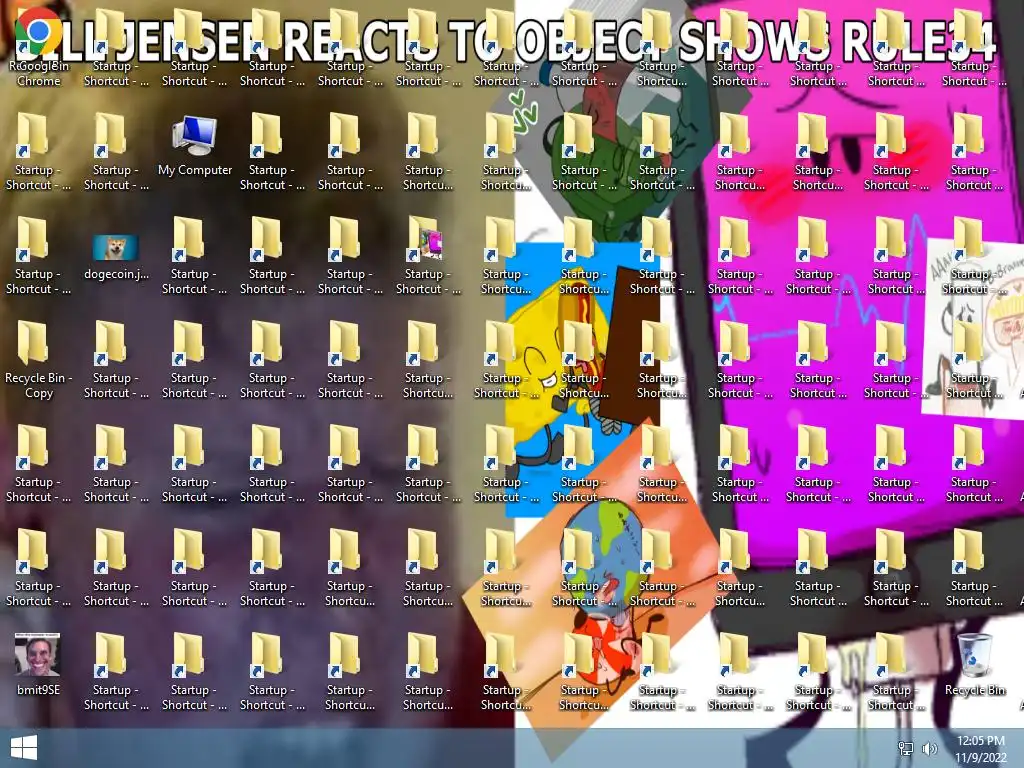Open the dogecoin.j... image file

pyautogui.click(x=116, y=256)
